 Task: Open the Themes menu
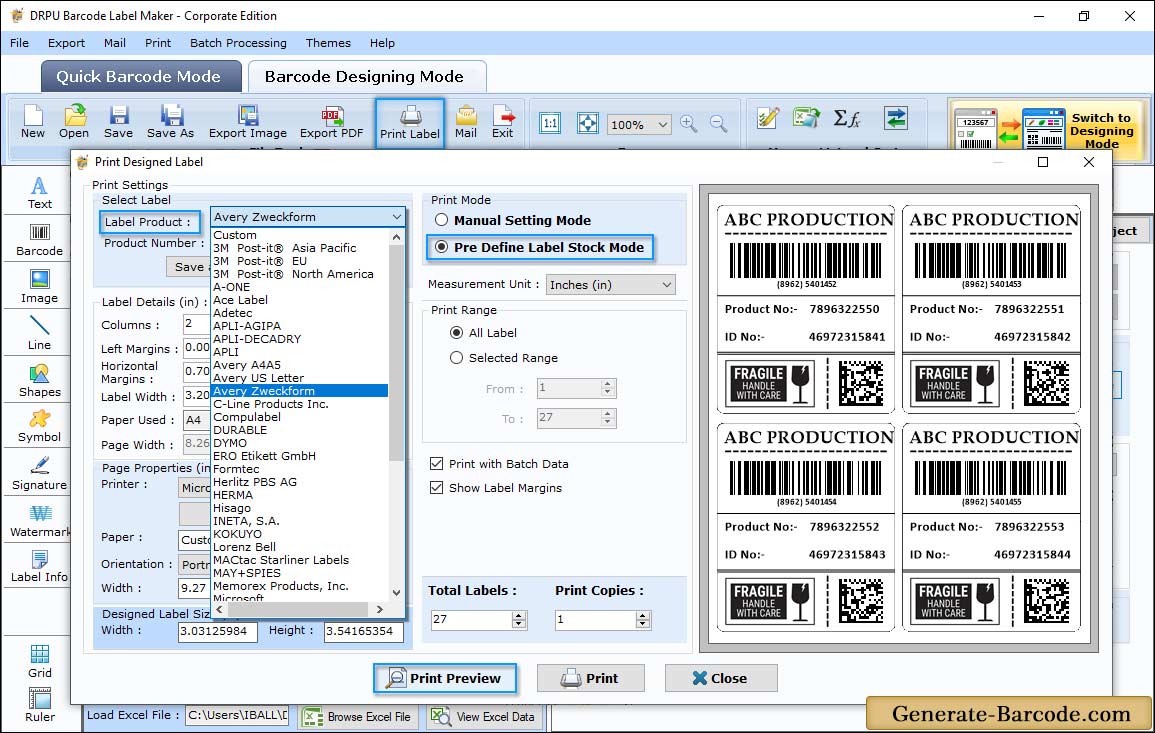[x=328, y=43]
